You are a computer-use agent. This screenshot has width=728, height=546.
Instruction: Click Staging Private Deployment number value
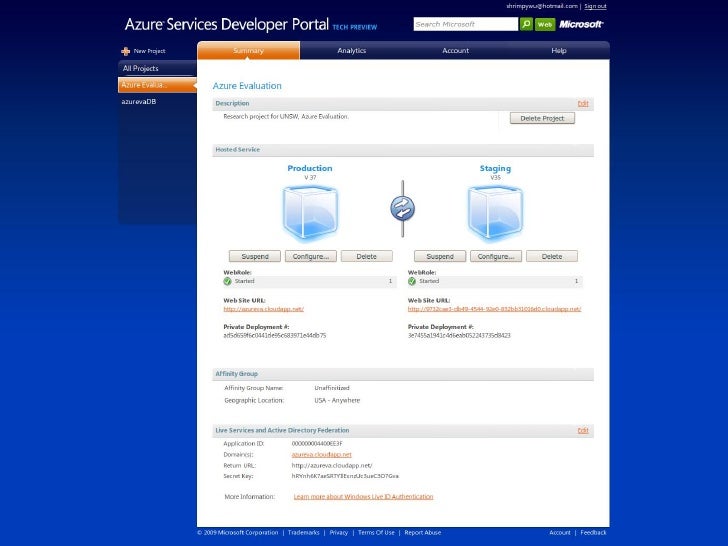(x=459, y=335)
